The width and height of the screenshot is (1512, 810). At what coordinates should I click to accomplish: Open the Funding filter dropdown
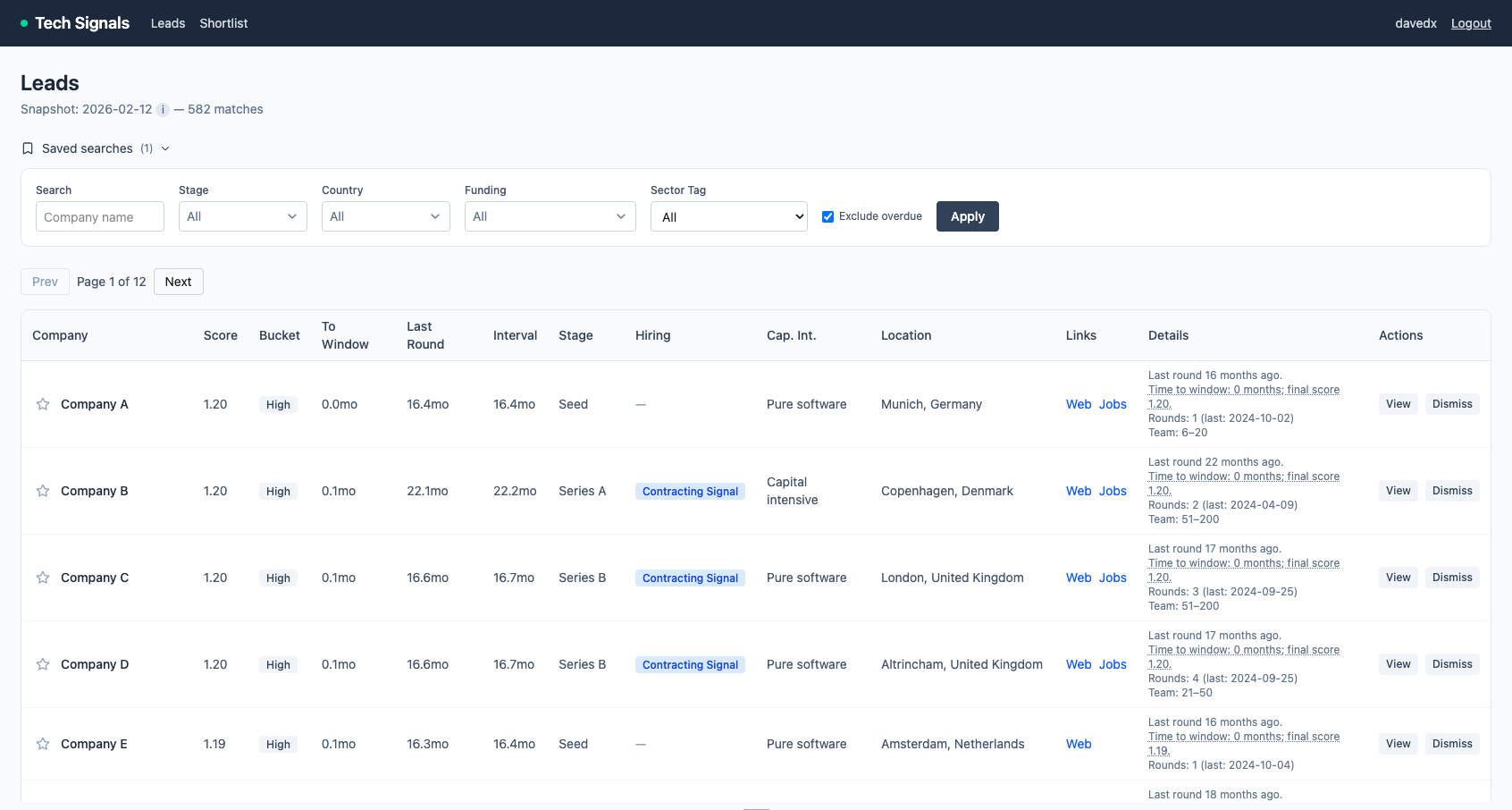click(x=550, y=216)
